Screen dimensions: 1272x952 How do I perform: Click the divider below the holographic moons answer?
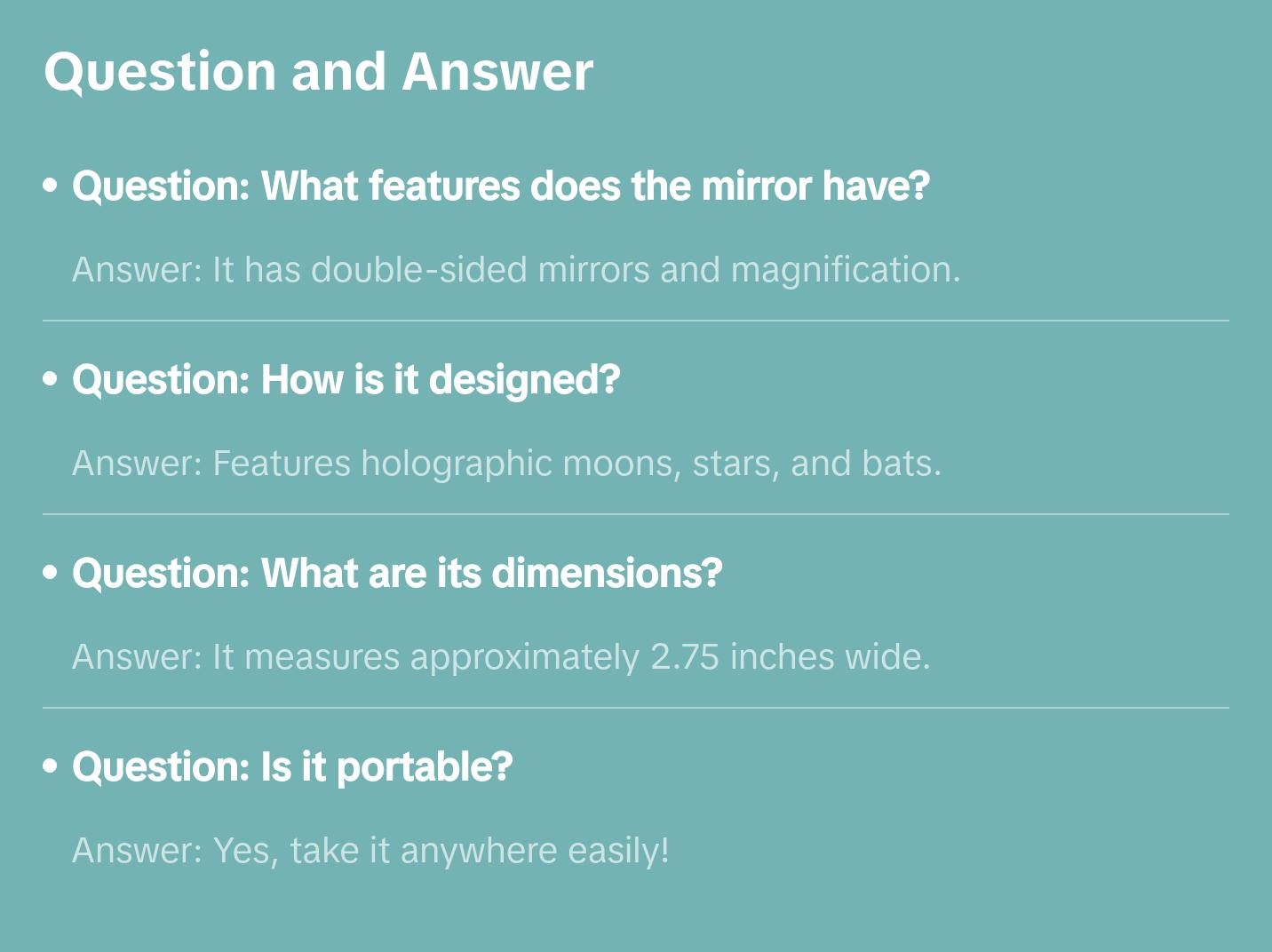tap(636, 514)
